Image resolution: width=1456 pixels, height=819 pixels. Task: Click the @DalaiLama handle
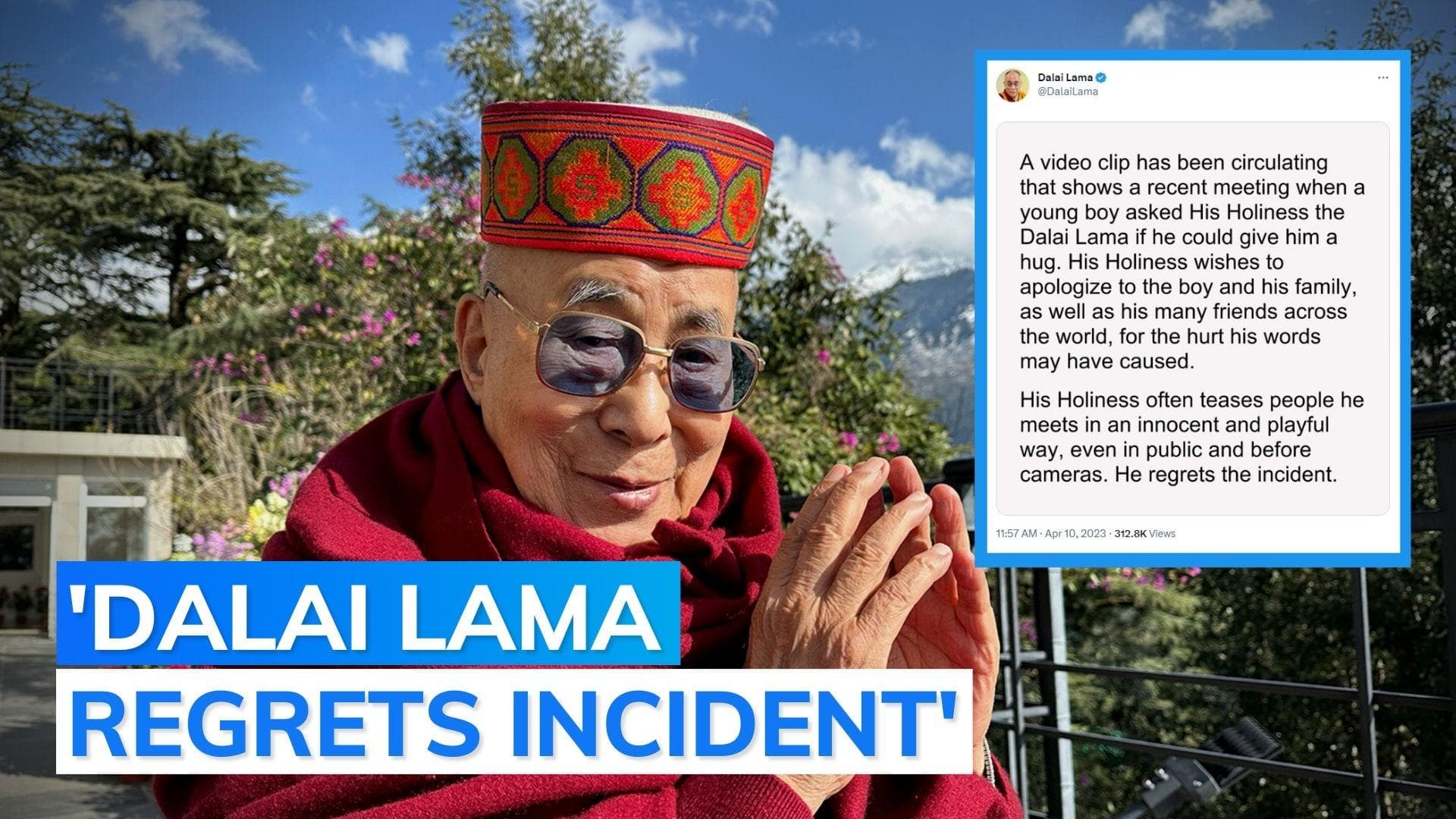[1067, 92]
